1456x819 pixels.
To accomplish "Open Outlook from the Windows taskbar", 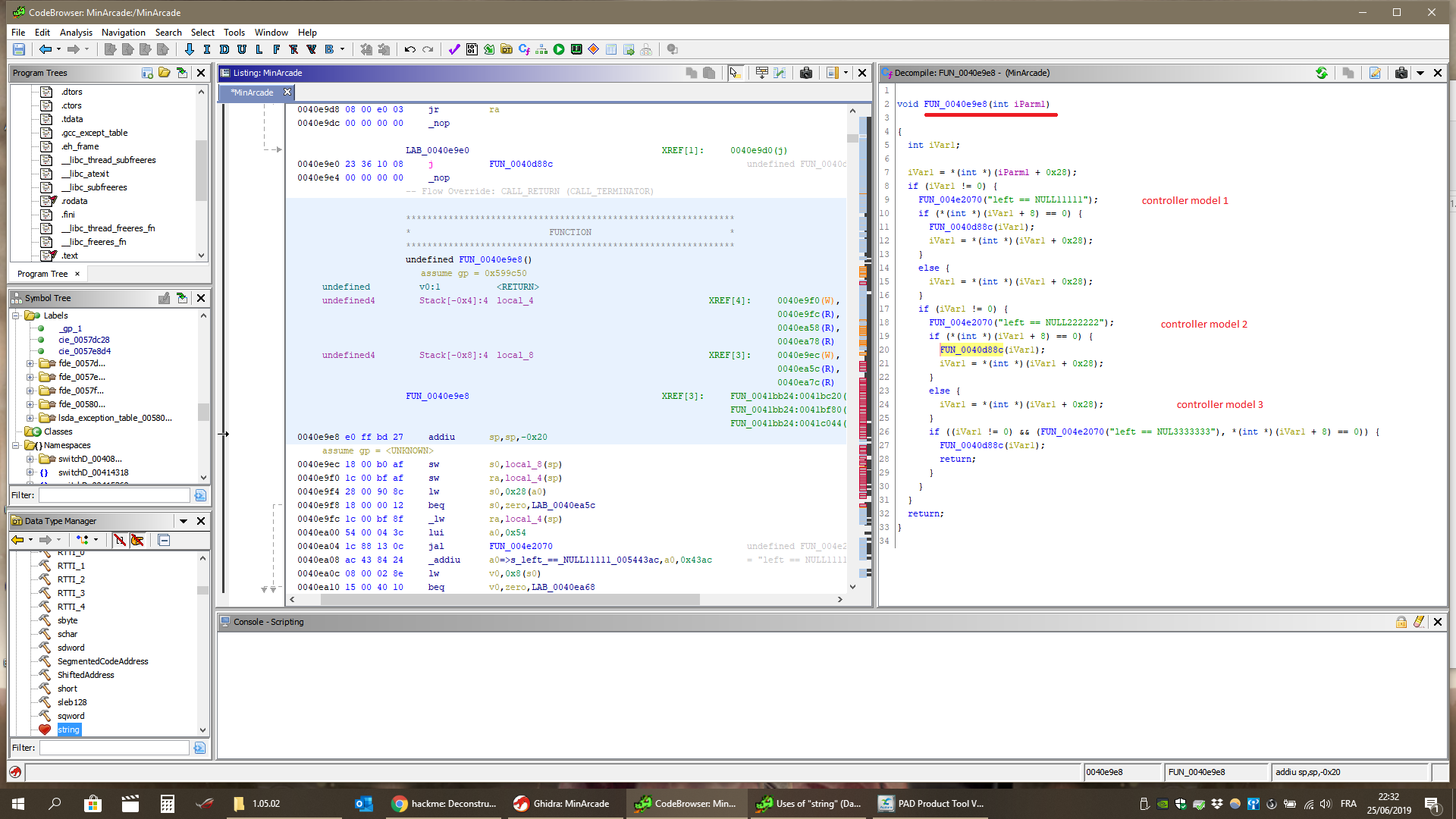I will coord(364,804).
